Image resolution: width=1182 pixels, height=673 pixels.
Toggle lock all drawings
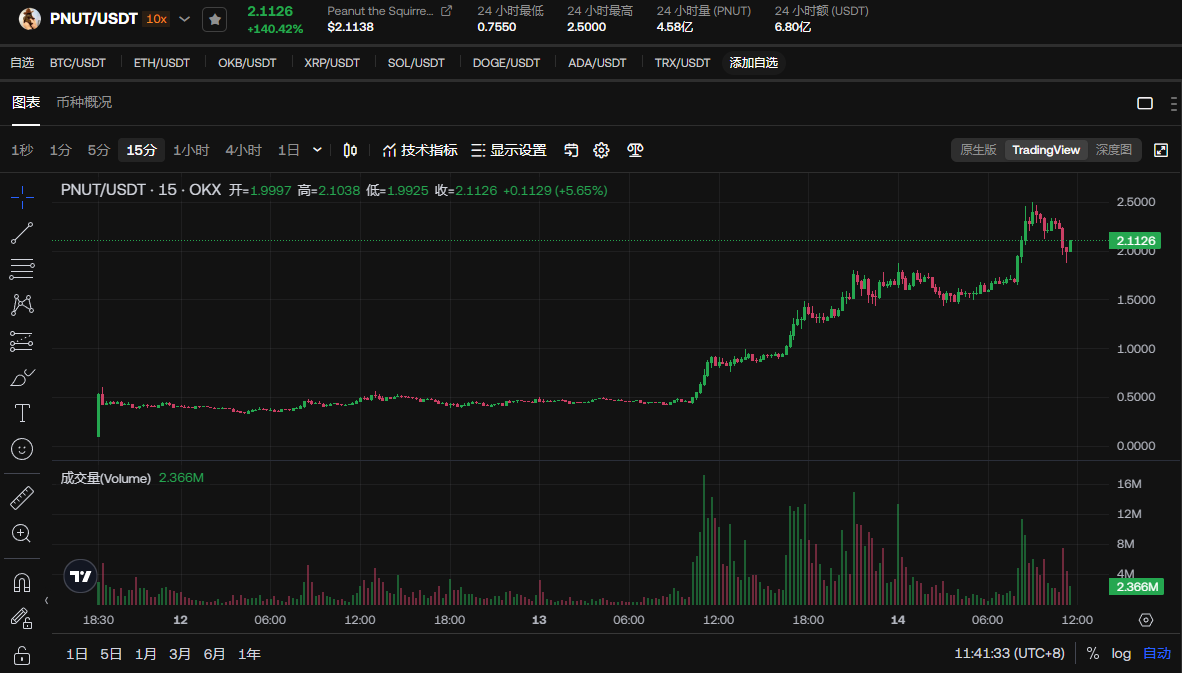22,655
